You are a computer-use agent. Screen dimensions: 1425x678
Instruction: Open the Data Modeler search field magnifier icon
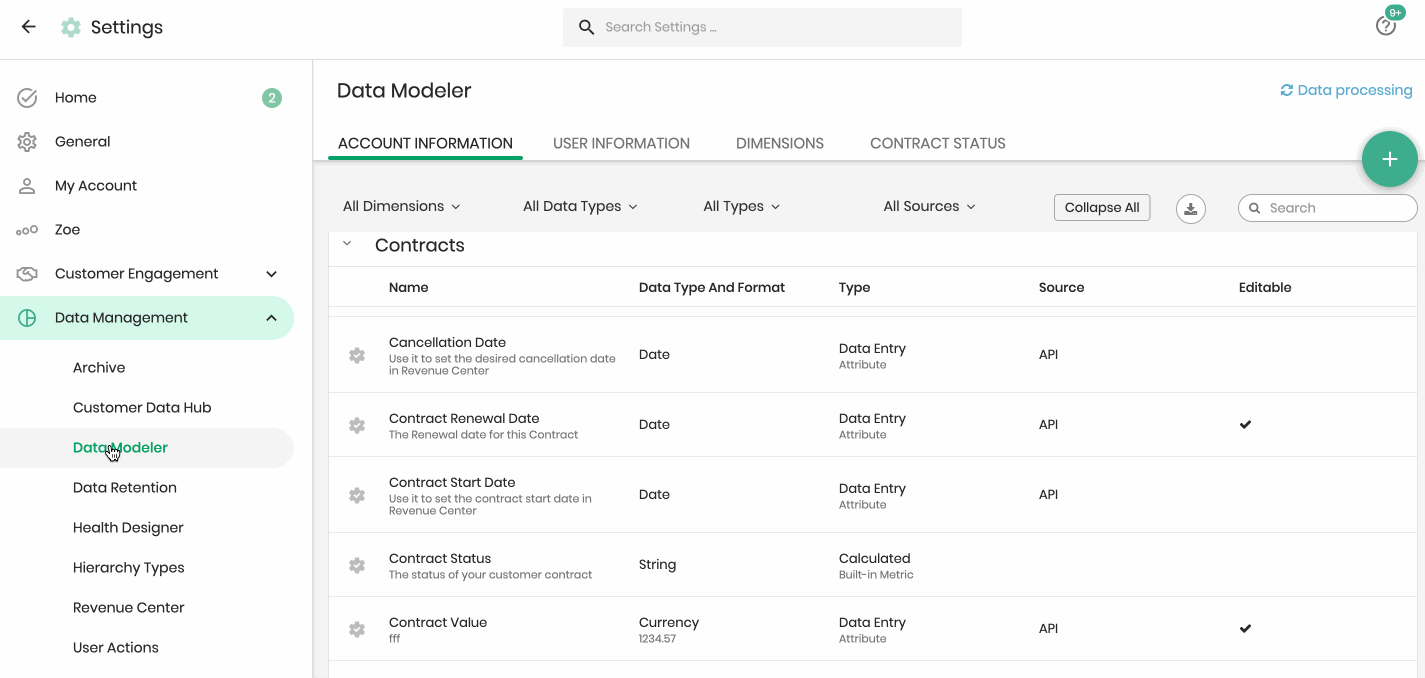[1254, 207]
